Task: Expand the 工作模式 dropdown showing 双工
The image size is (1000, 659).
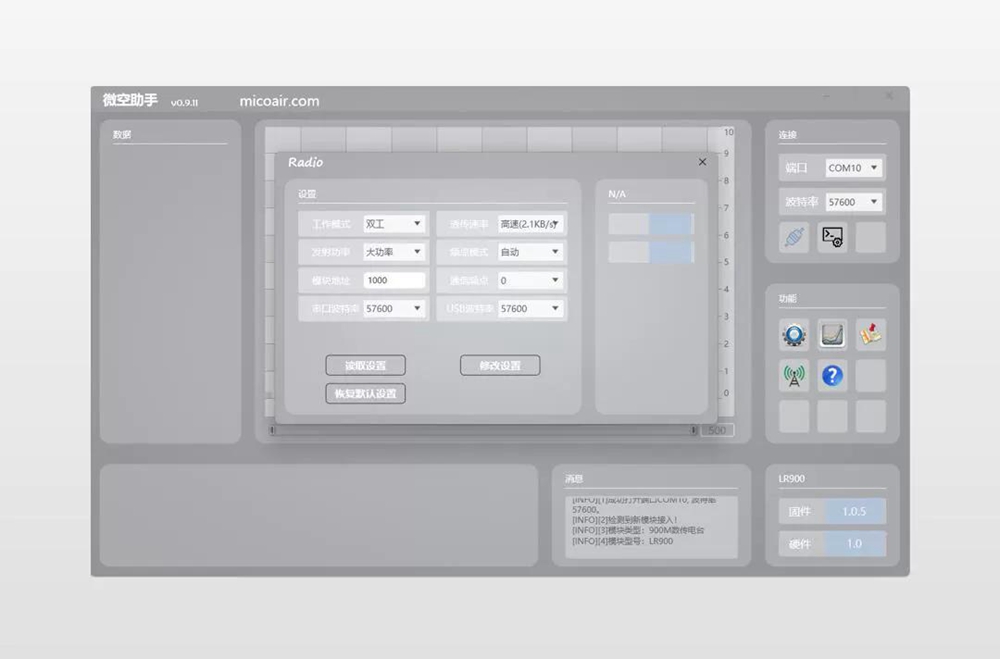Action: [395, 224]
